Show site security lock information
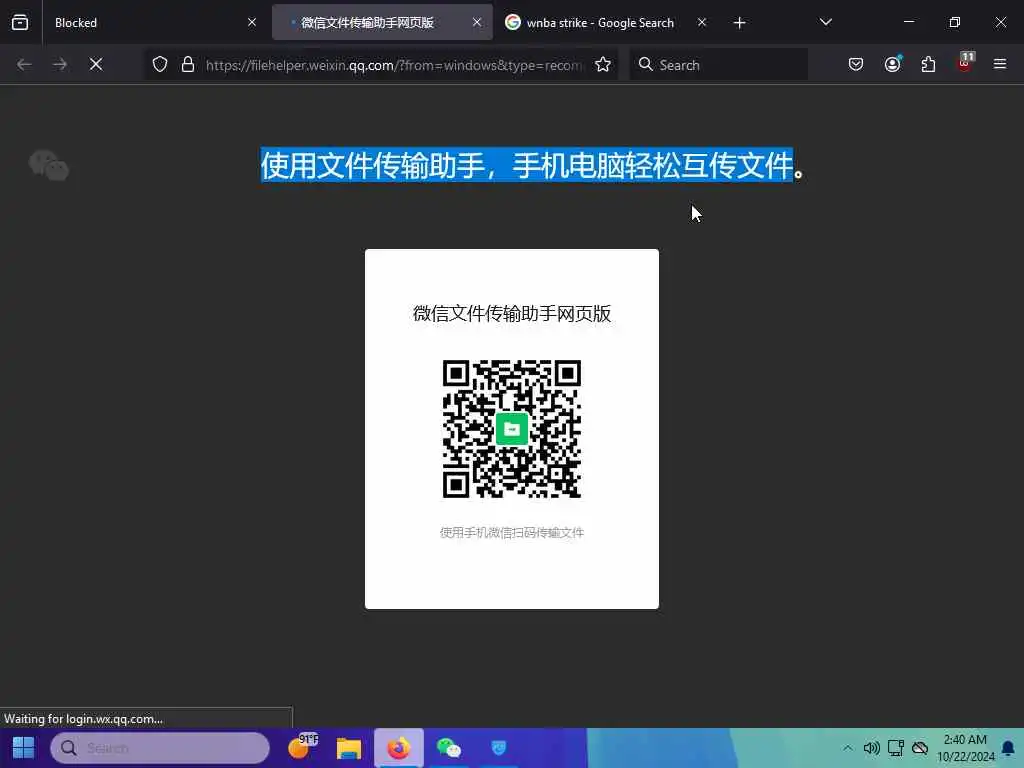 pyautogui.click(x=188, y=65)
